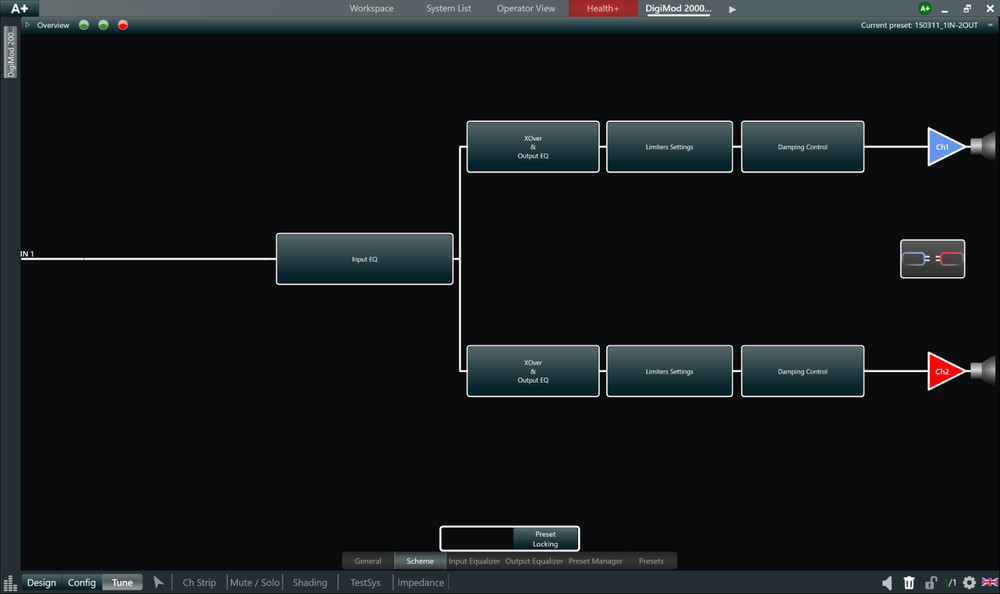The image size is (1000, 594).
Task: Click the blue Ch1 amplifier triangle
Action: 943,147
